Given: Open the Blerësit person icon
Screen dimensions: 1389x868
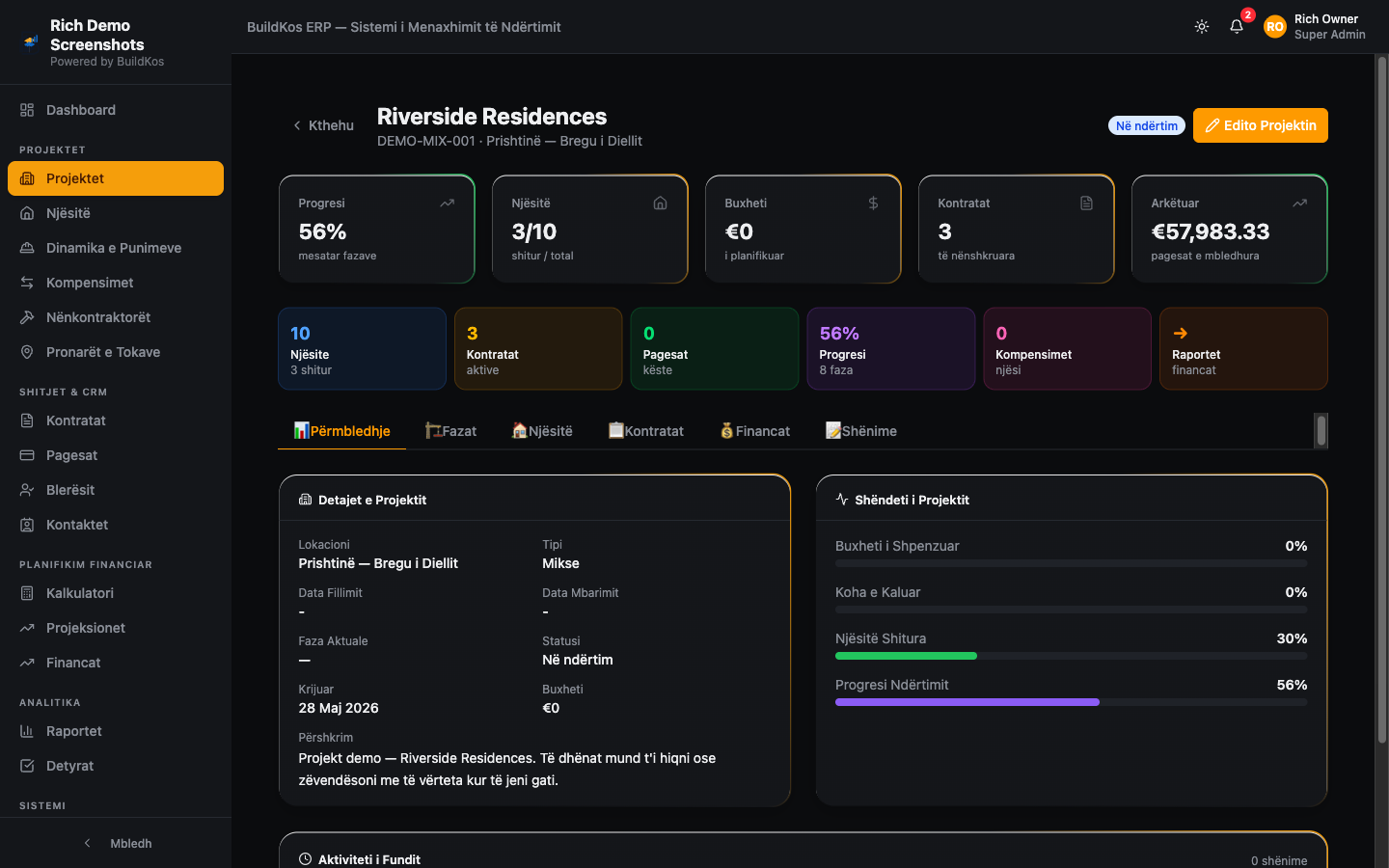Looking at the screenshot, I should pyautogui.click(x=27, y=490).
